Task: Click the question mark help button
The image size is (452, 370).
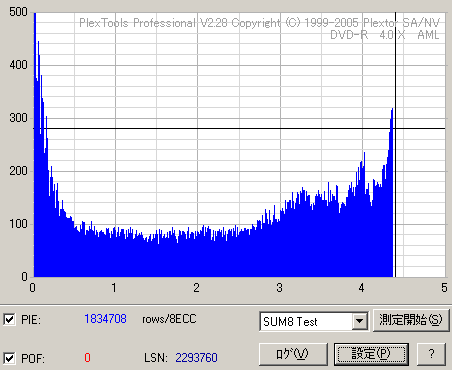Action: click(x=431, y=354)
